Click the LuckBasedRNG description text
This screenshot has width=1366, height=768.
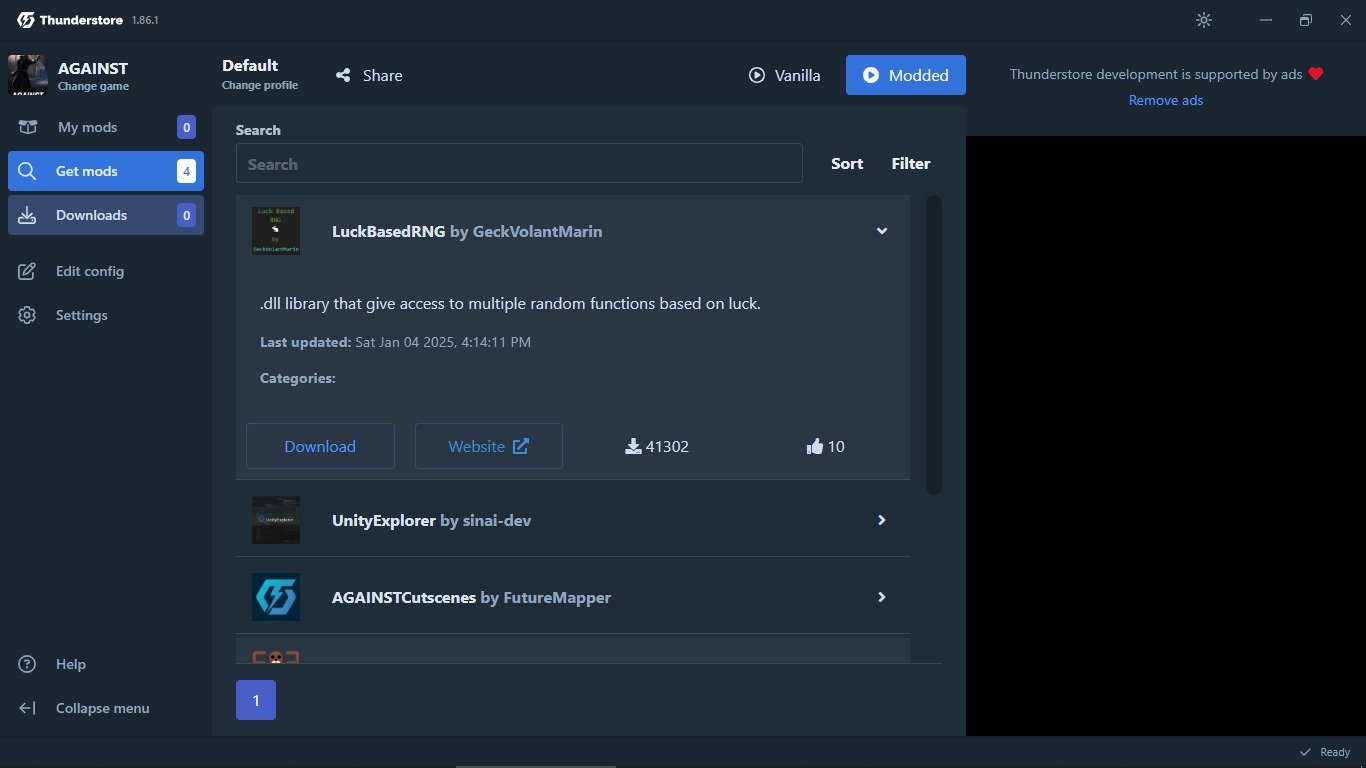click(510, 303)
